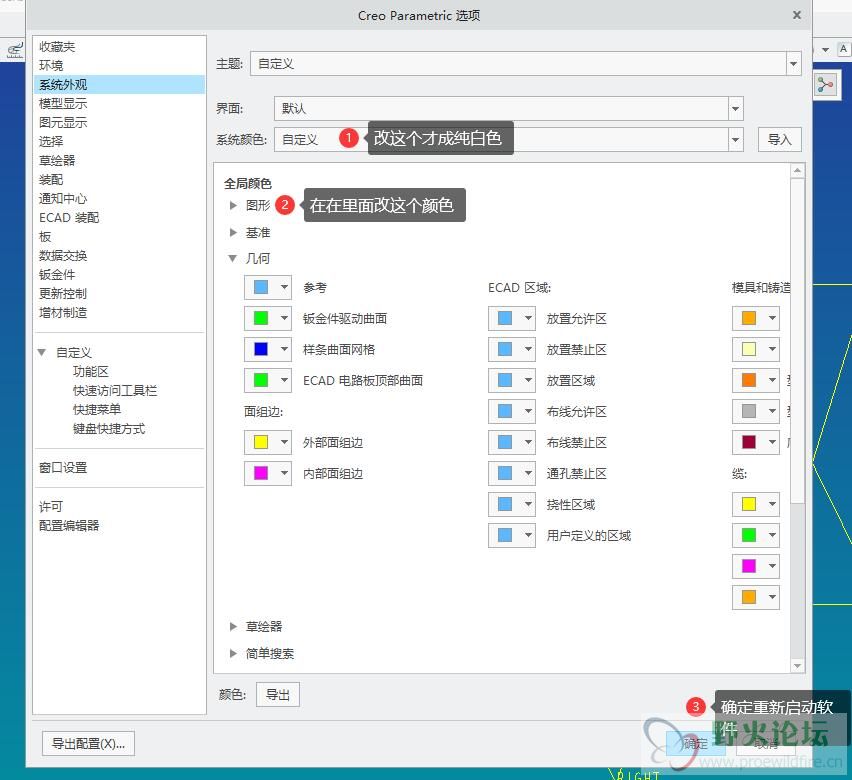Open the 界面 dropdown
Viewport: 852px width, 780px height.
coord(735,109)
